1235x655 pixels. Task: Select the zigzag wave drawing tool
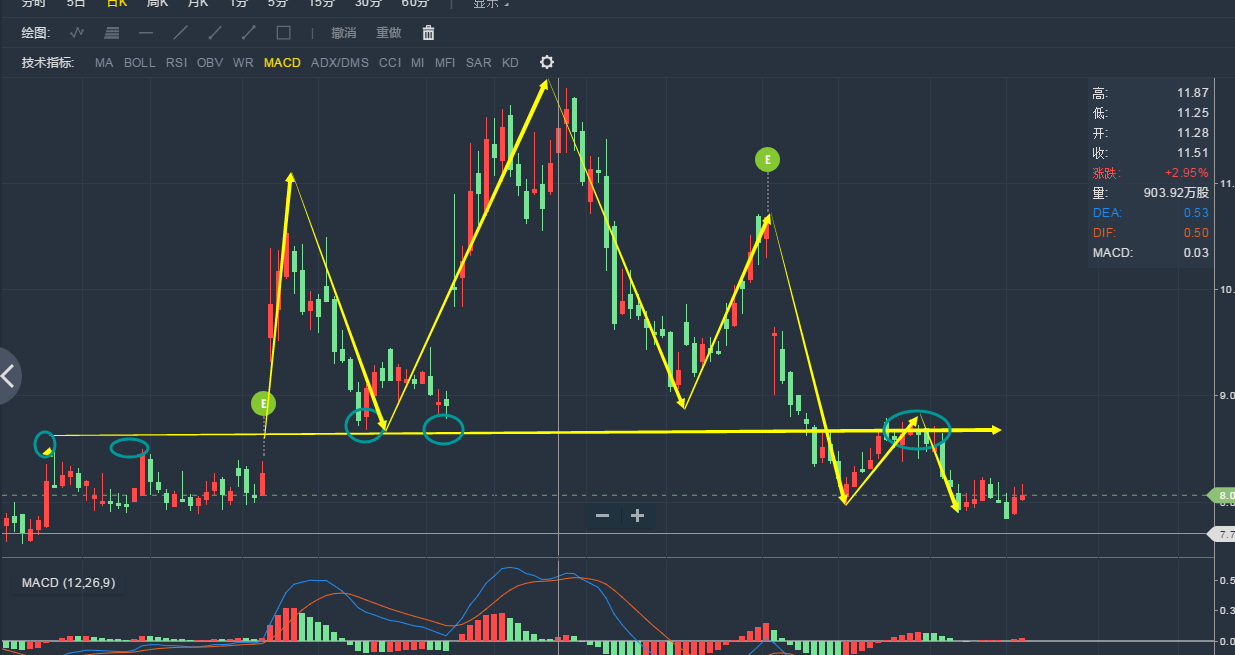pos(77,33)
